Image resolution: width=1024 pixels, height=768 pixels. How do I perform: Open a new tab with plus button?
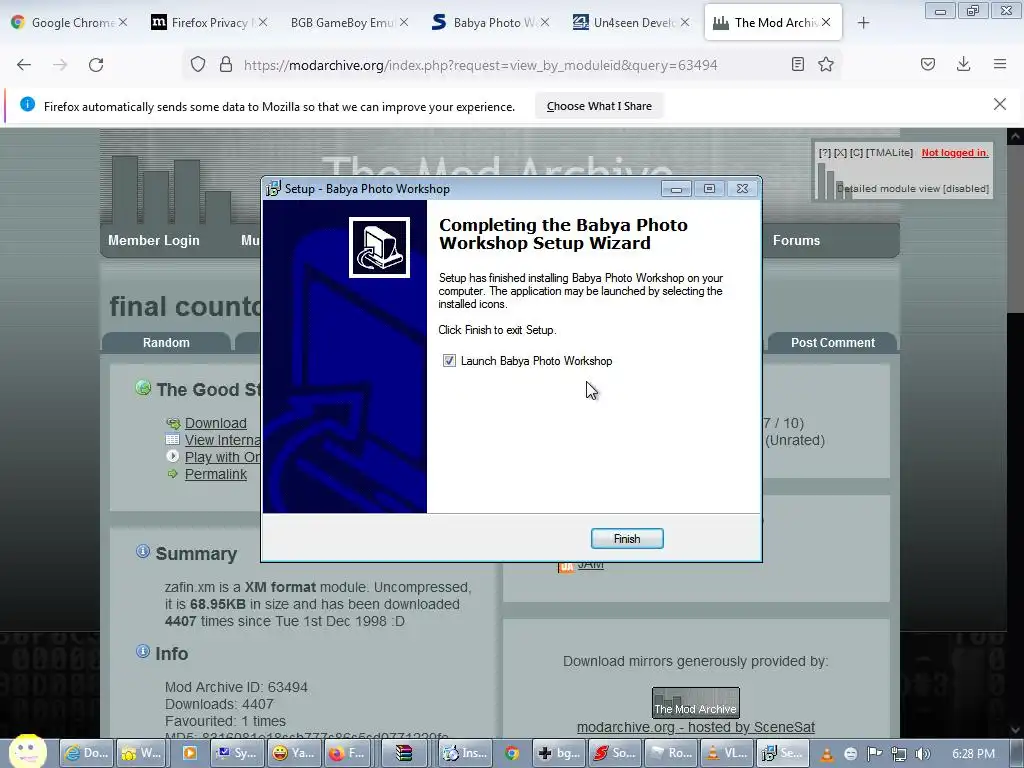click(863, 23)
